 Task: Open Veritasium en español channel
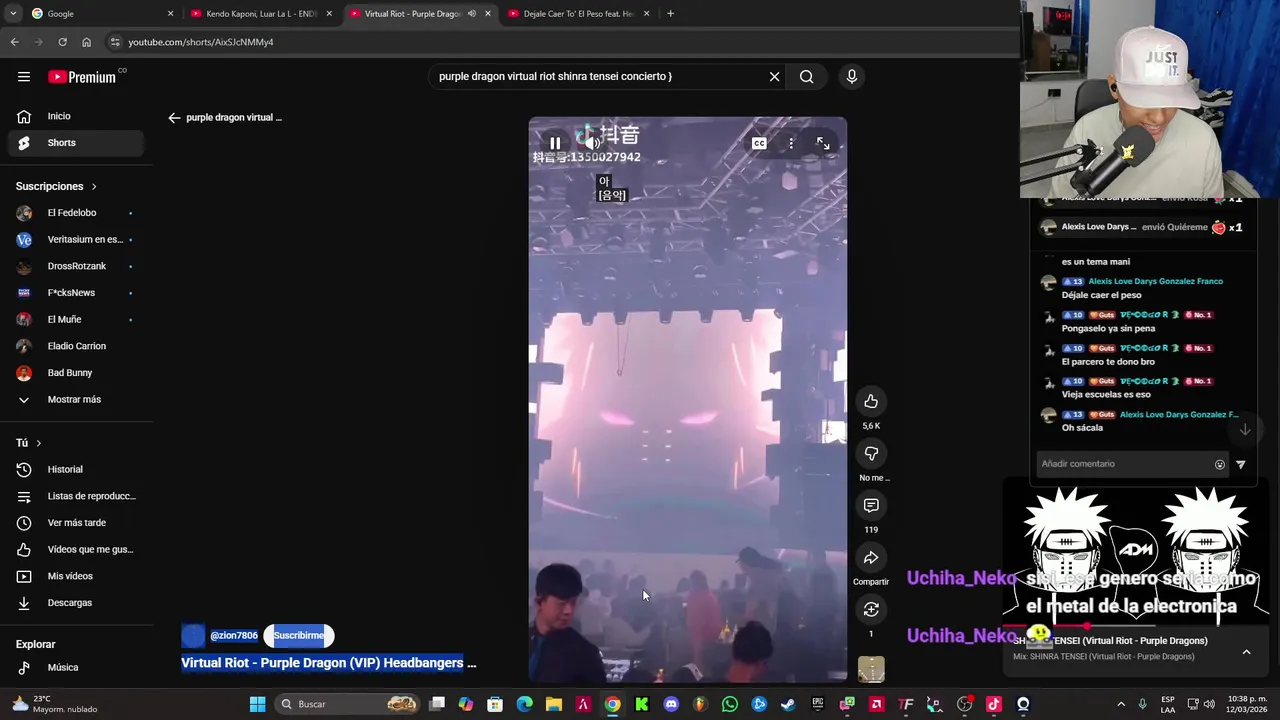coord(76,239)
